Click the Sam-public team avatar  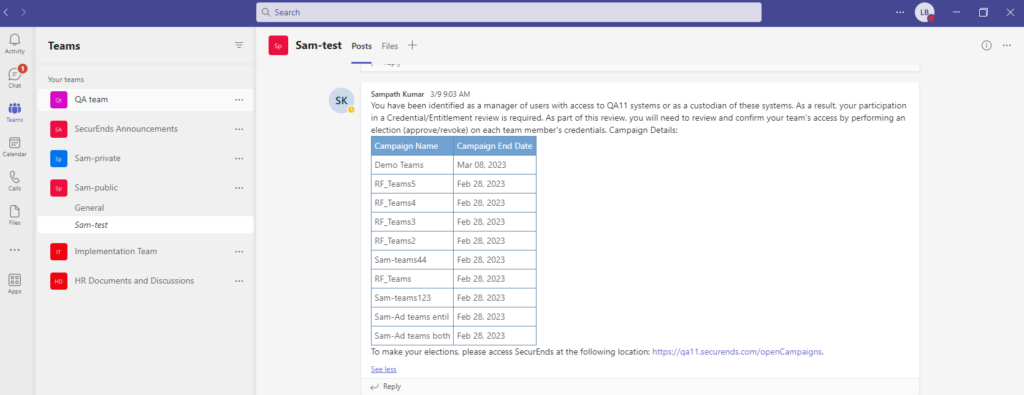point(59,188)
